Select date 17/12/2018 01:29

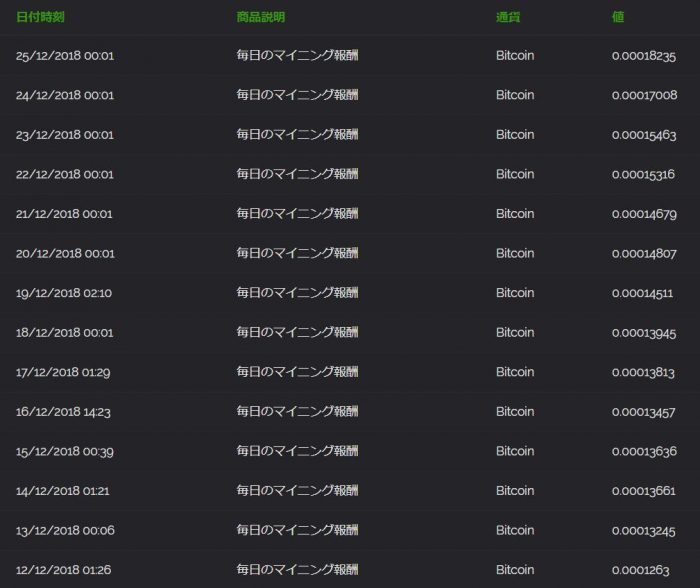click(x=63, y=372)
